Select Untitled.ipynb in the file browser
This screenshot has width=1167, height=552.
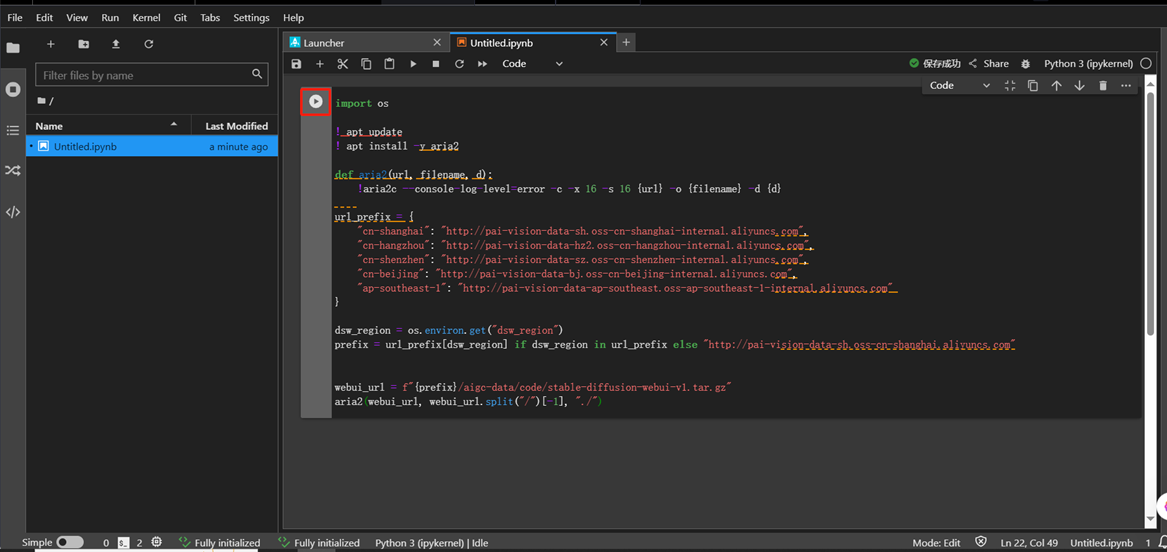point(86,147)
